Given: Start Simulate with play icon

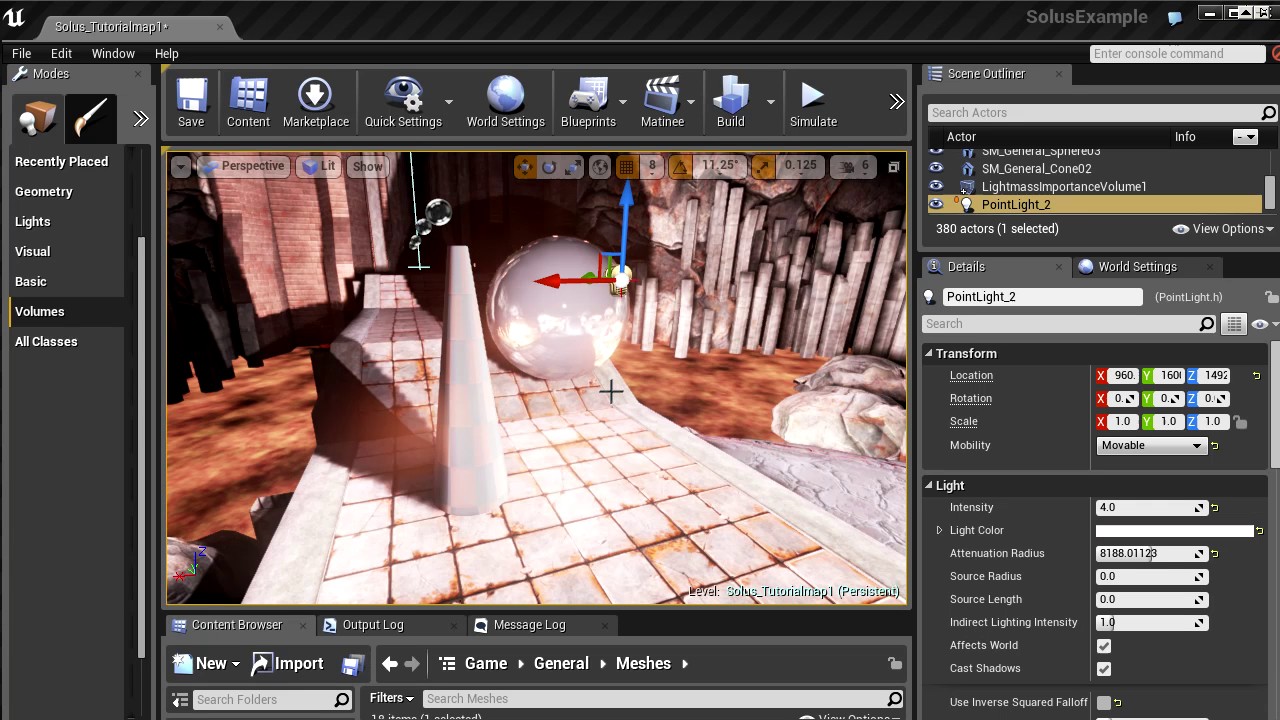Looking at the screenshot, I should 813,103.
